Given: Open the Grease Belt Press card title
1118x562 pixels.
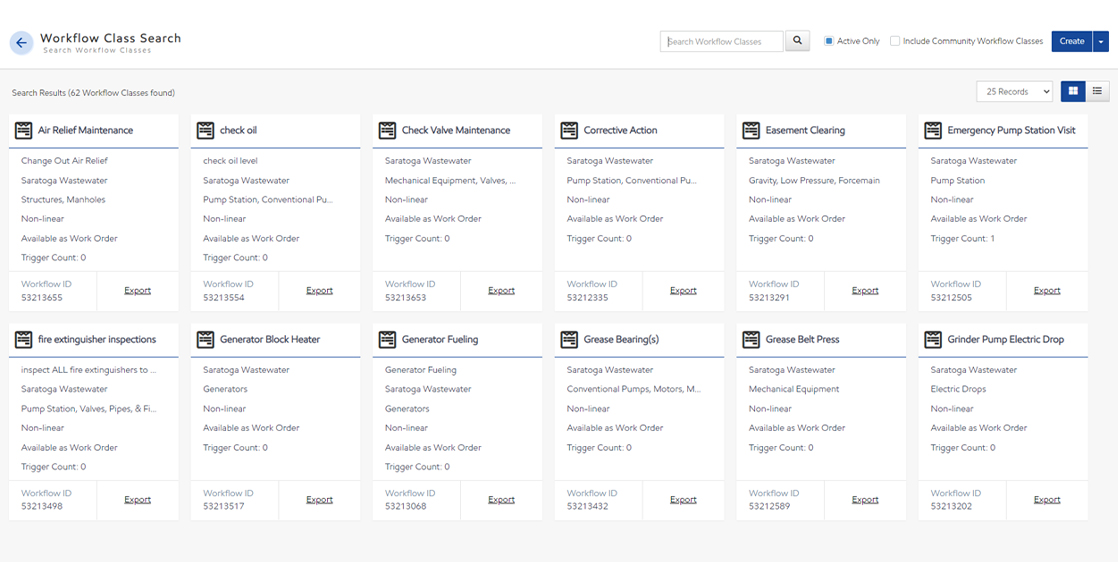Looking at the screenshot, I should coord(802,339).
